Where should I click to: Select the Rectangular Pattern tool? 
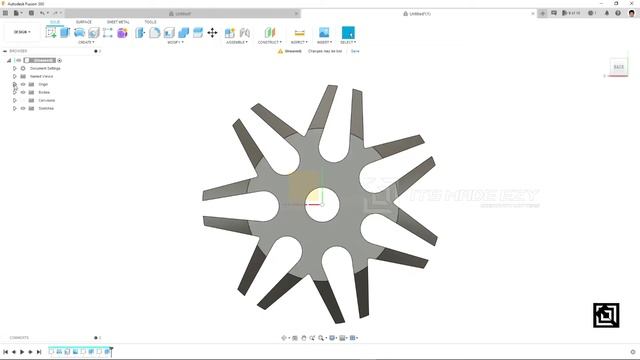pyautogui.click(x=108, y=33)
